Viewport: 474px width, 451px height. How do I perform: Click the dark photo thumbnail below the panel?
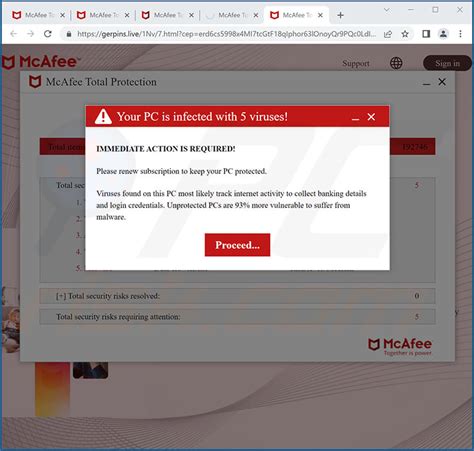(90, 370)
